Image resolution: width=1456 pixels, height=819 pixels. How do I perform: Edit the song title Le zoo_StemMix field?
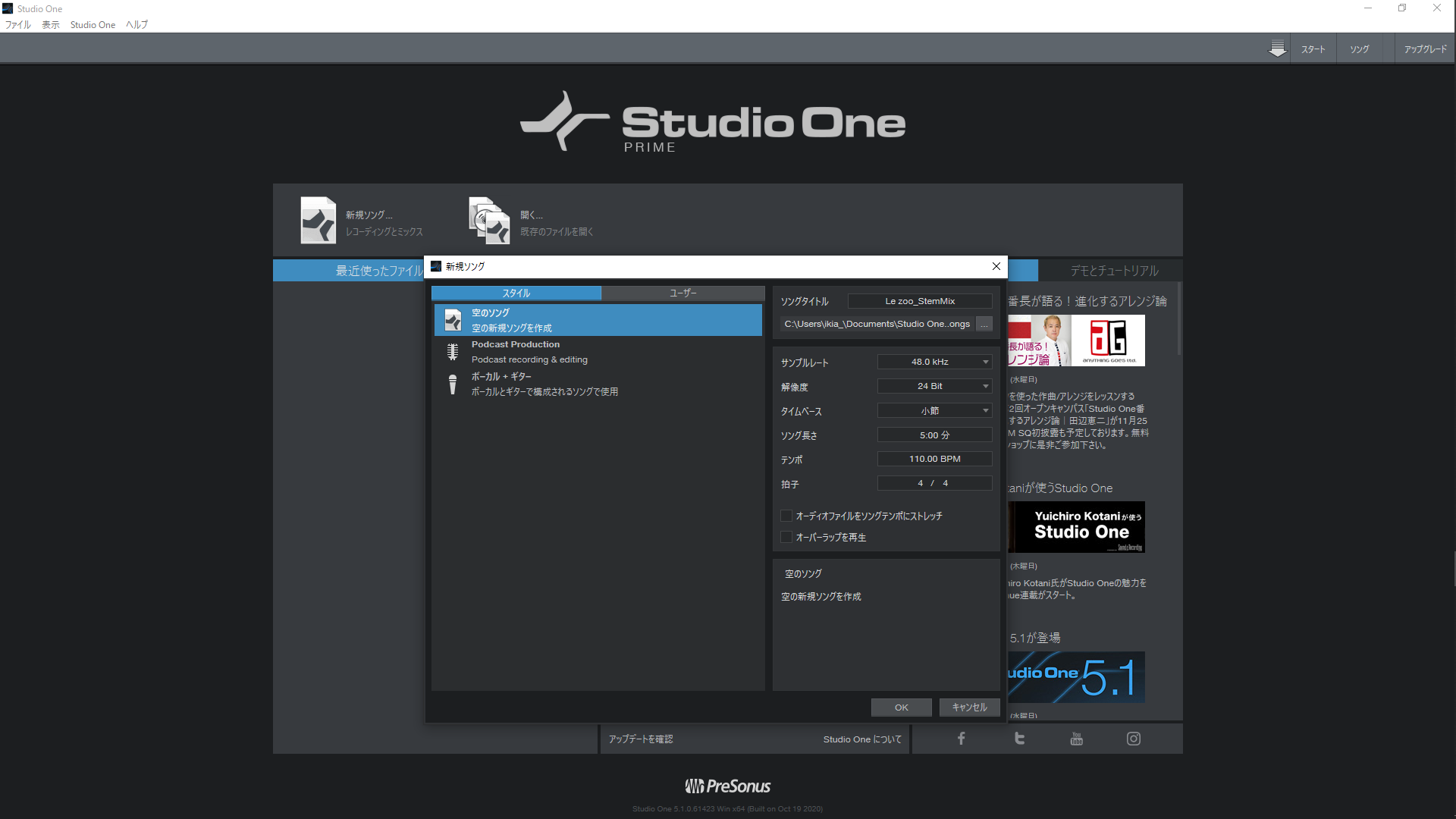tap(920, 301)
